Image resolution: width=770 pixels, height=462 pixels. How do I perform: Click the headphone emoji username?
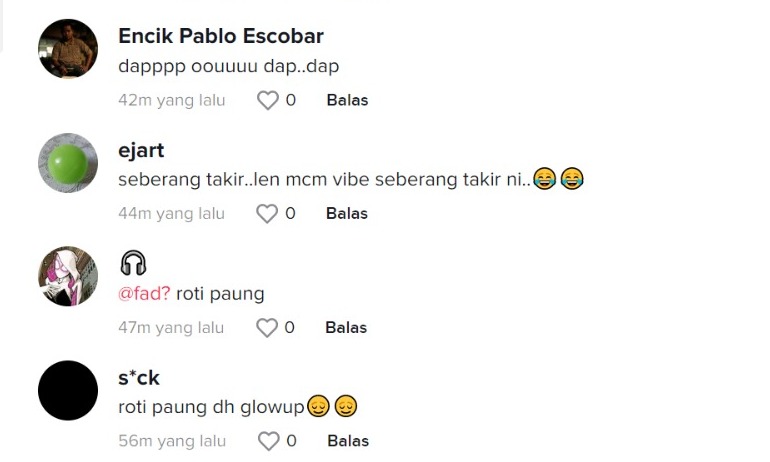click(133, 263)
